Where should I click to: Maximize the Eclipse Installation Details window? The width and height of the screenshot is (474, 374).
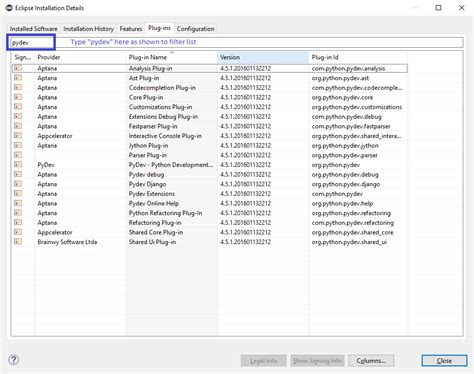[438, 8]
